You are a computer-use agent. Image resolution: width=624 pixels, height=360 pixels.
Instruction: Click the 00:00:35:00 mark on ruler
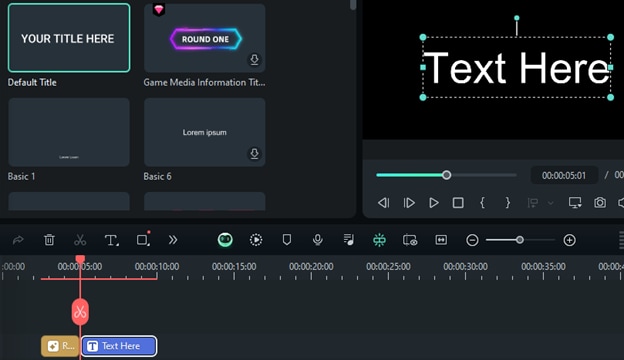[544, 267]
